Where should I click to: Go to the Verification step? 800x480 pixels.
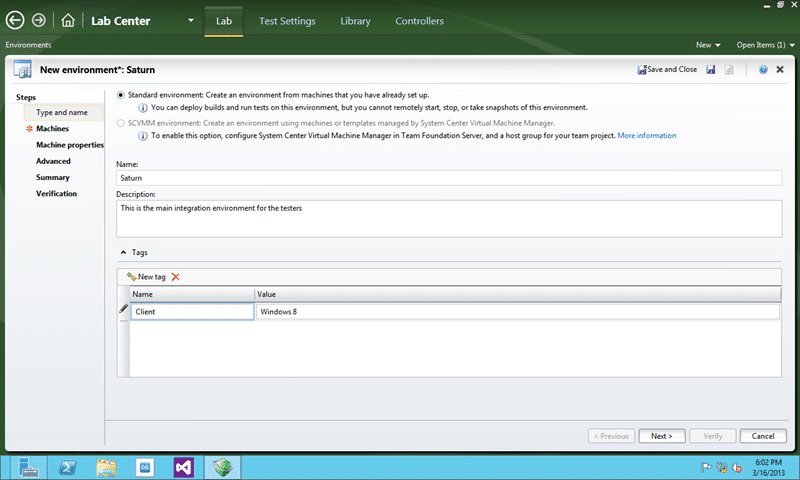(x=56, y=194)
